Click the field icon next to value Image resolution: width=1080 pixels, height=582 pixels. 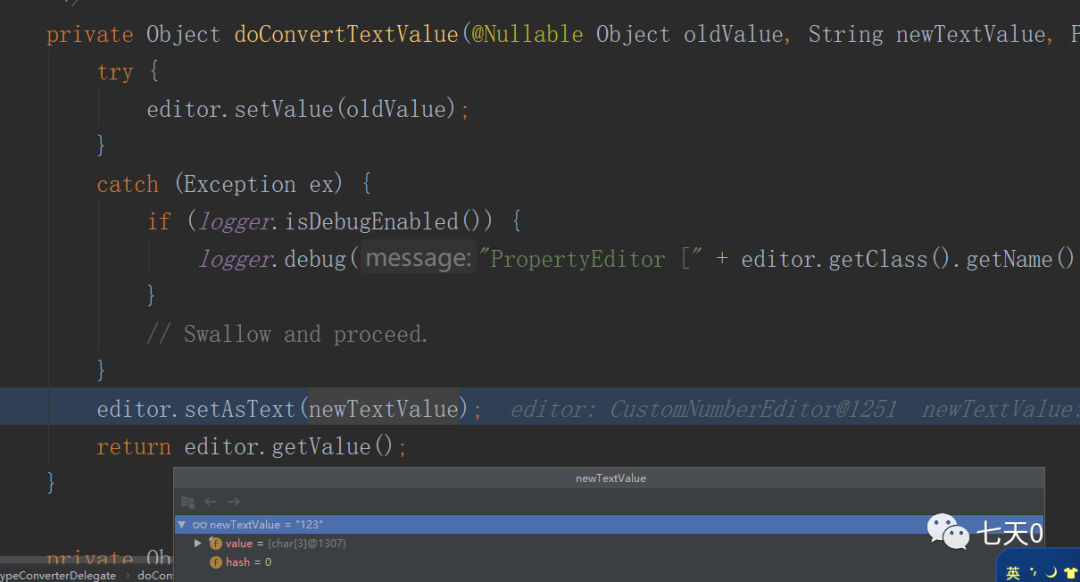[x=216, y=543]
